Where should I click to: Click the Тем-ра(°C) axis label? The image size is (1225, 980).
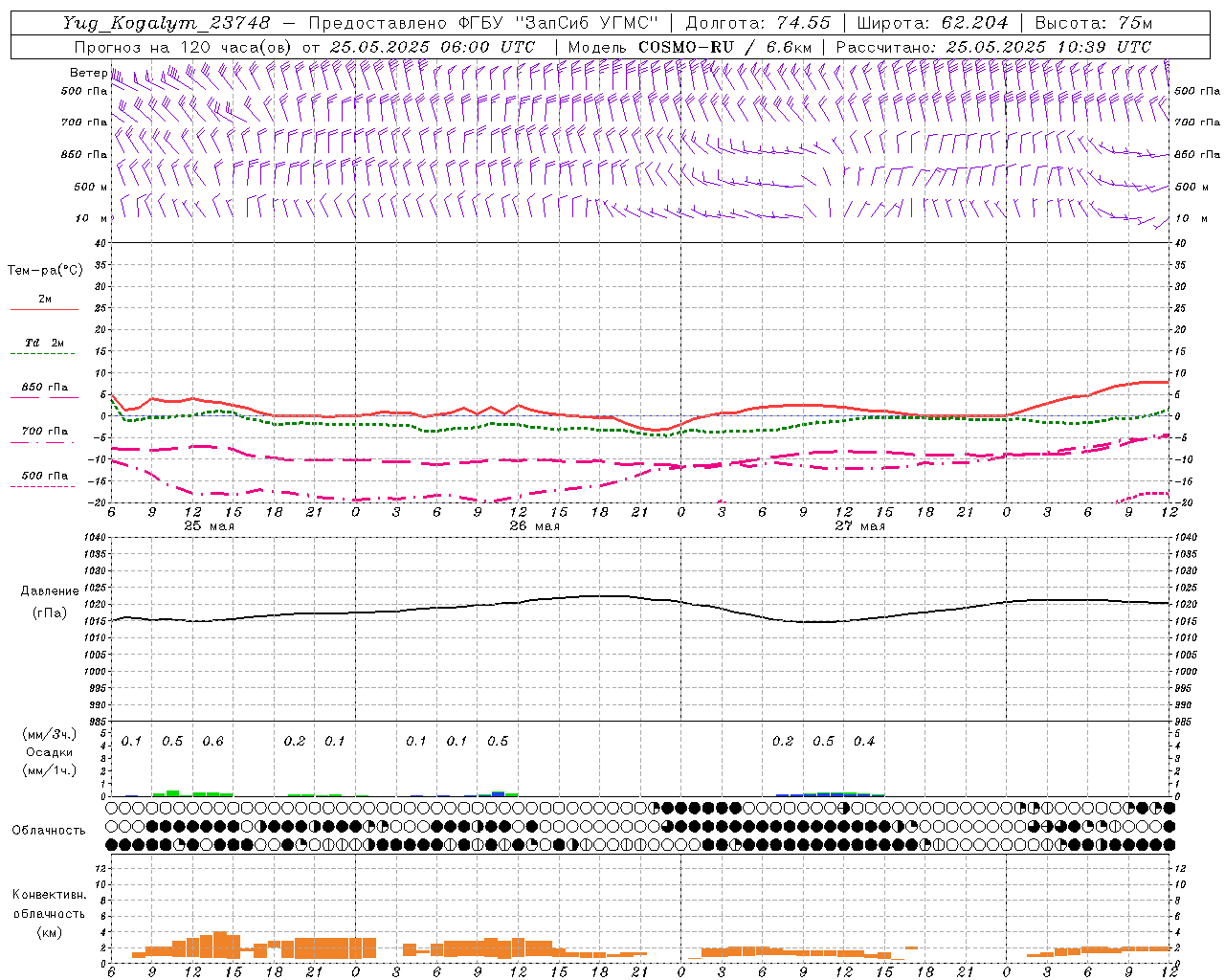(x=45, y=271)
